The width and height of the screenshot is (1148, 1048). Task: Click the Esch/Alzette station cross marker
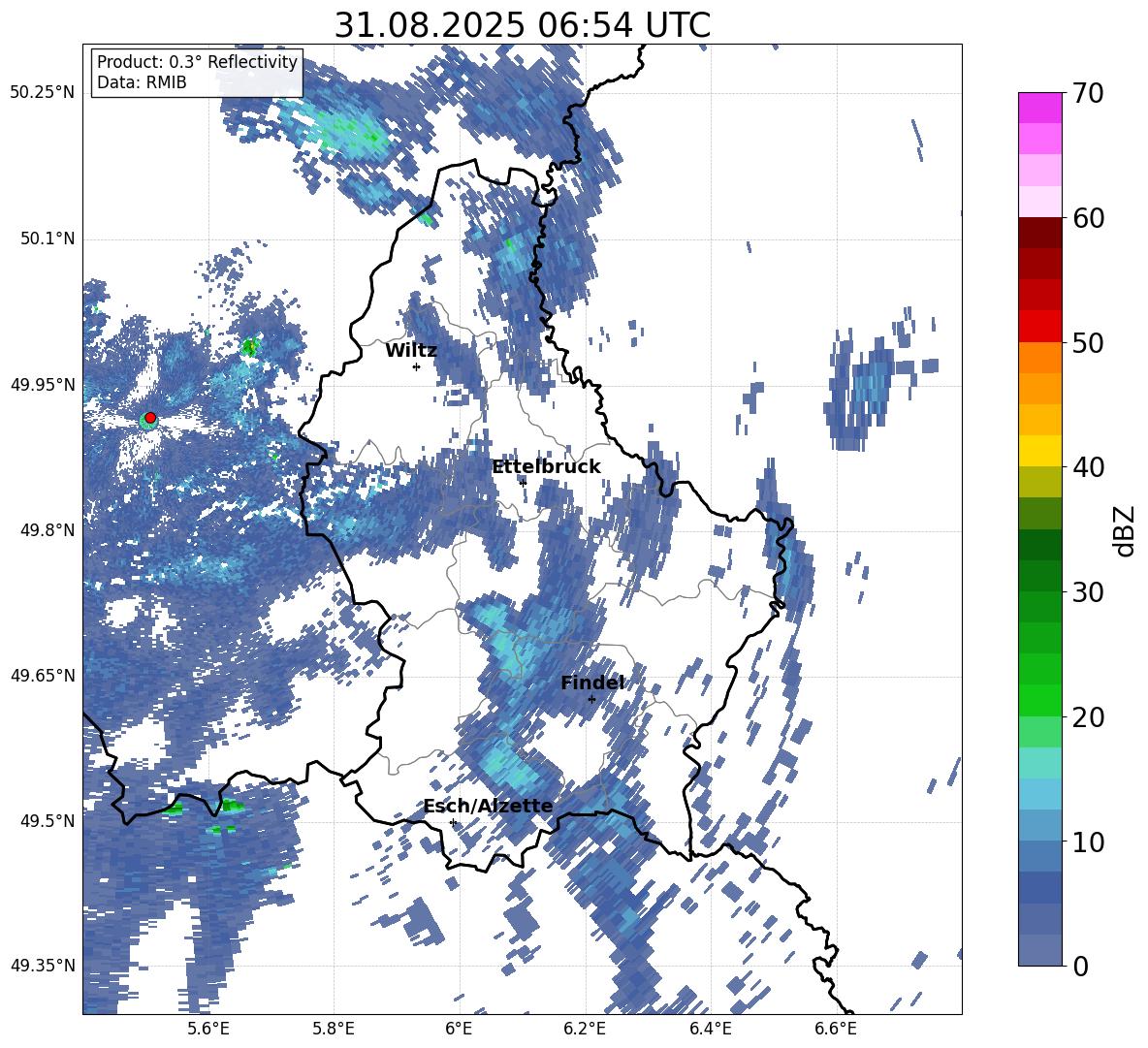pos(453,822)
